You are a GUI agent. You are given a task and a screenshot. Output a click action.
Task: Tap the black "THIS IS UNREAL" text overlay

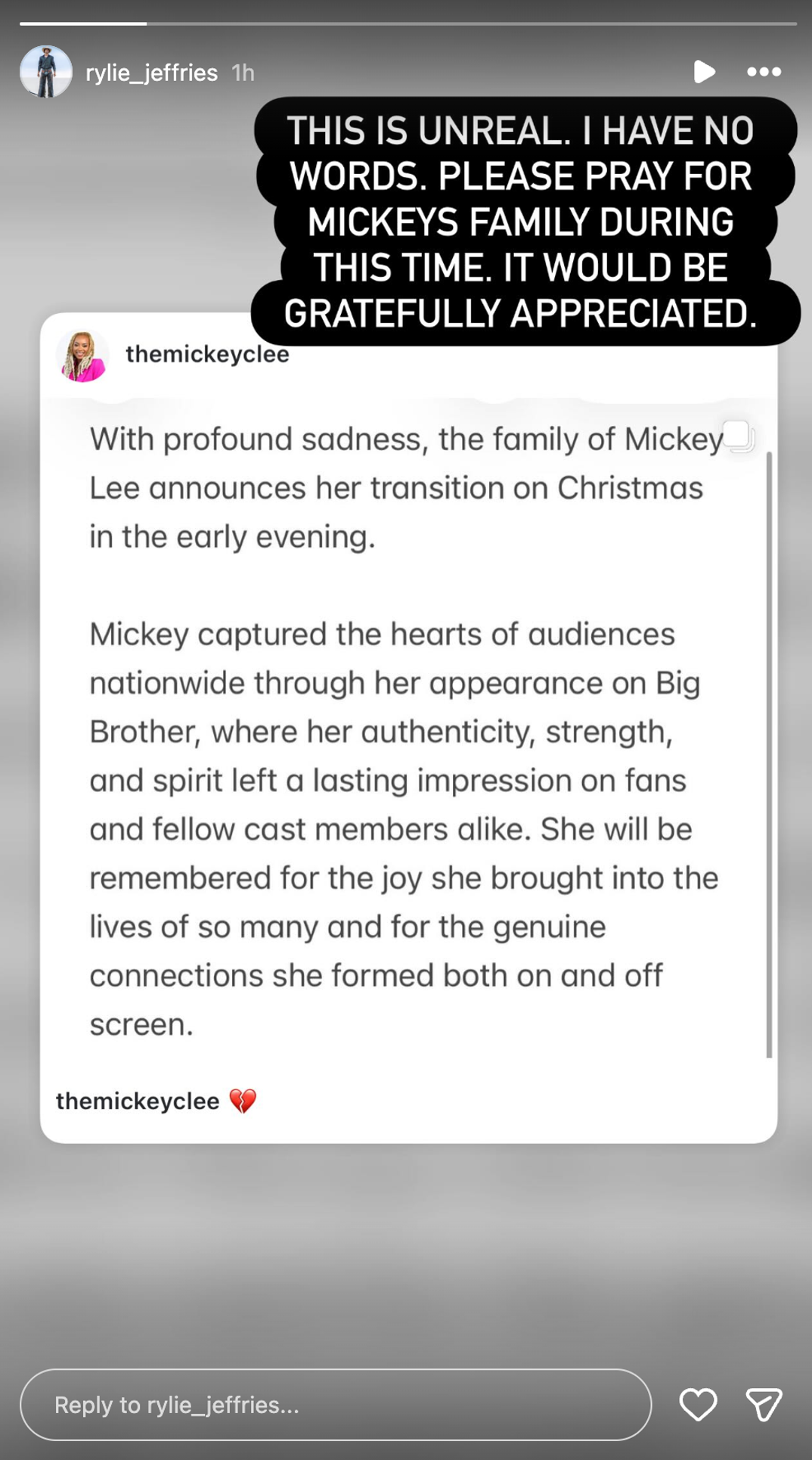click(x=522, y=221)
